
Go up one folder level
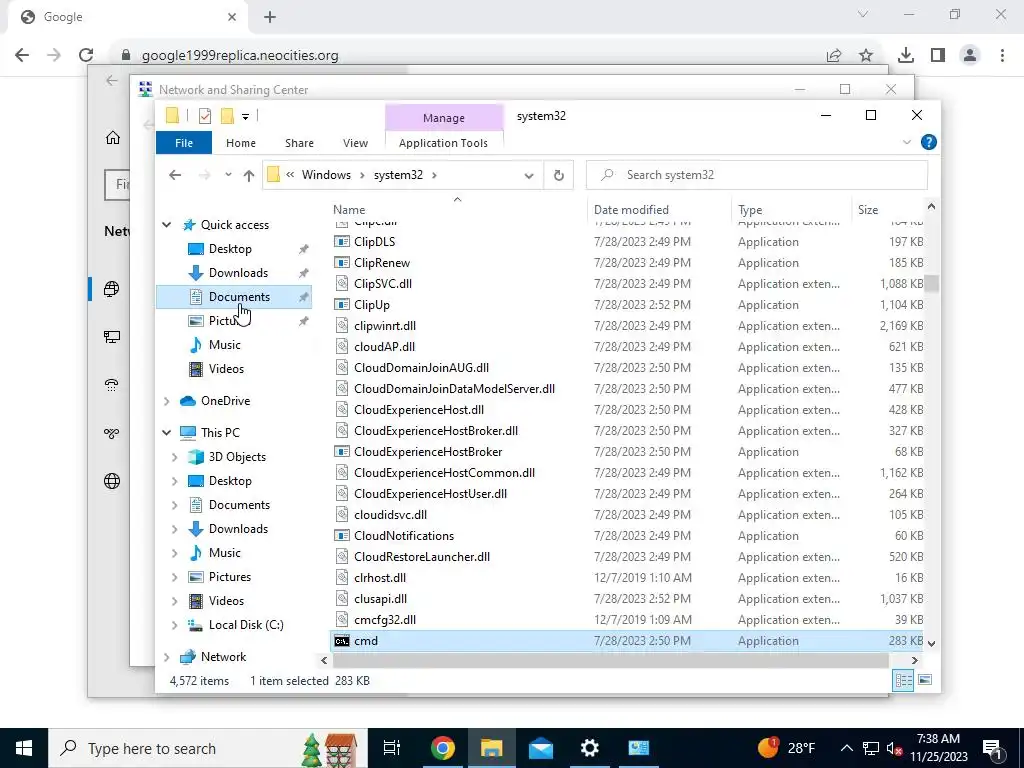pyautogui.click(x=248, y=175)
